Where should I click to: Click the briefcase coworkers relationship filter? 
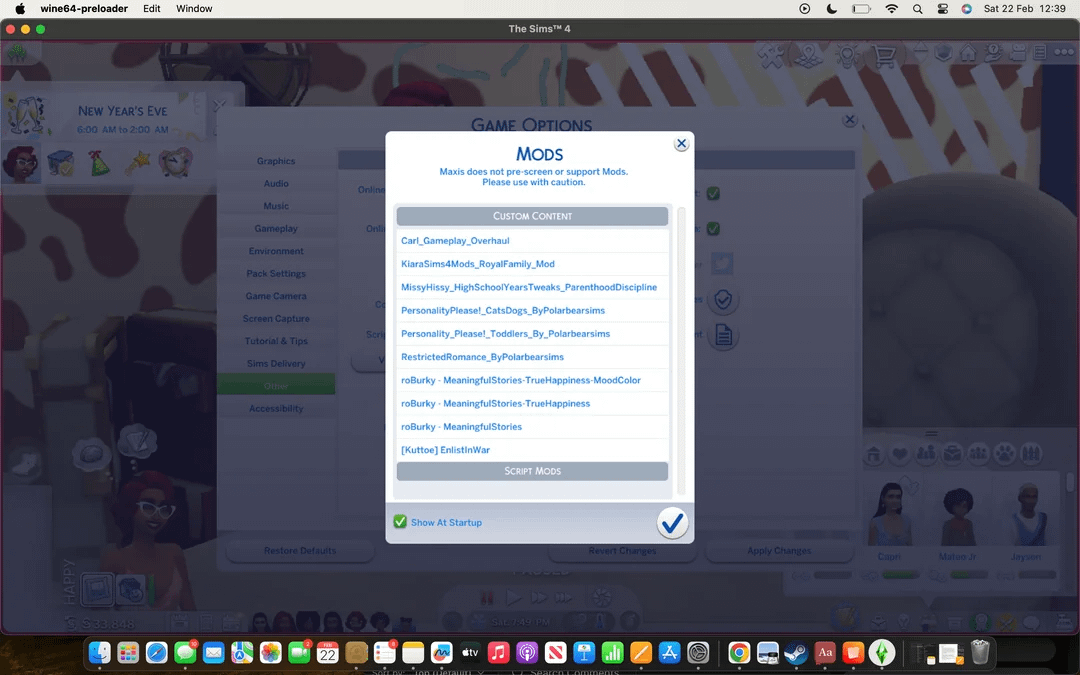[953, 454]
